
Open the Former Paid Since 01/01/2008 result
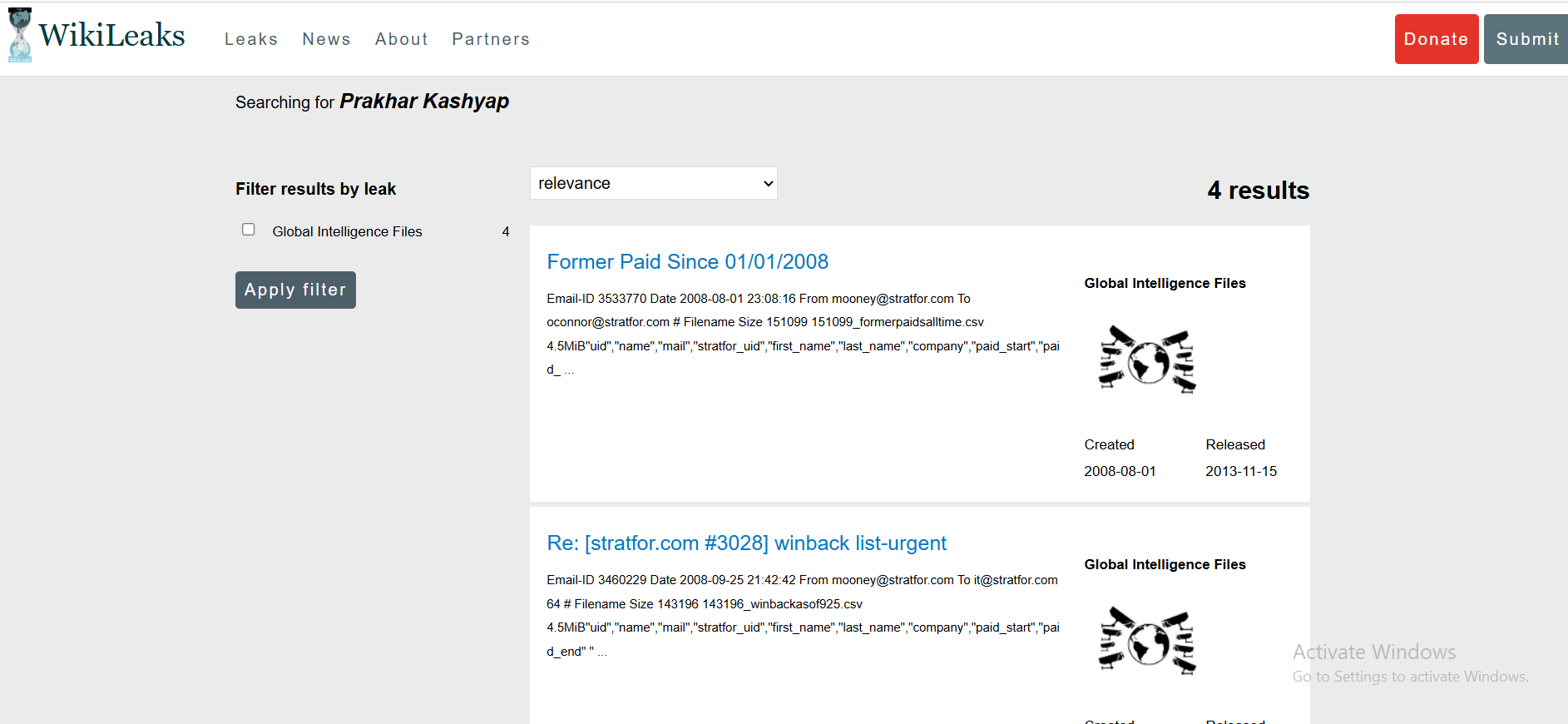687,262
